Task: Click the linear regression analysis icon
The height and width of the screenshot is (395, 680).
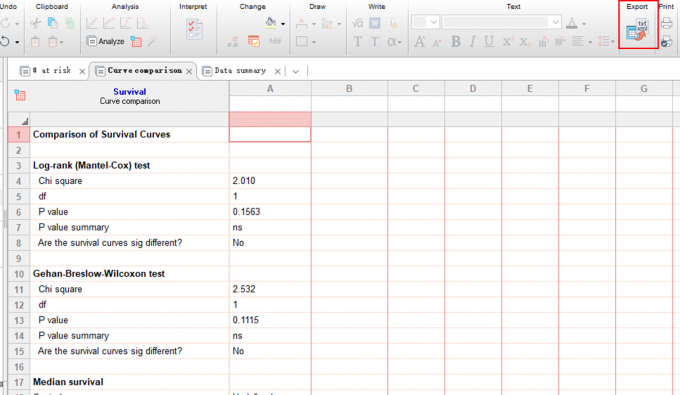Action: click(92, 23)
